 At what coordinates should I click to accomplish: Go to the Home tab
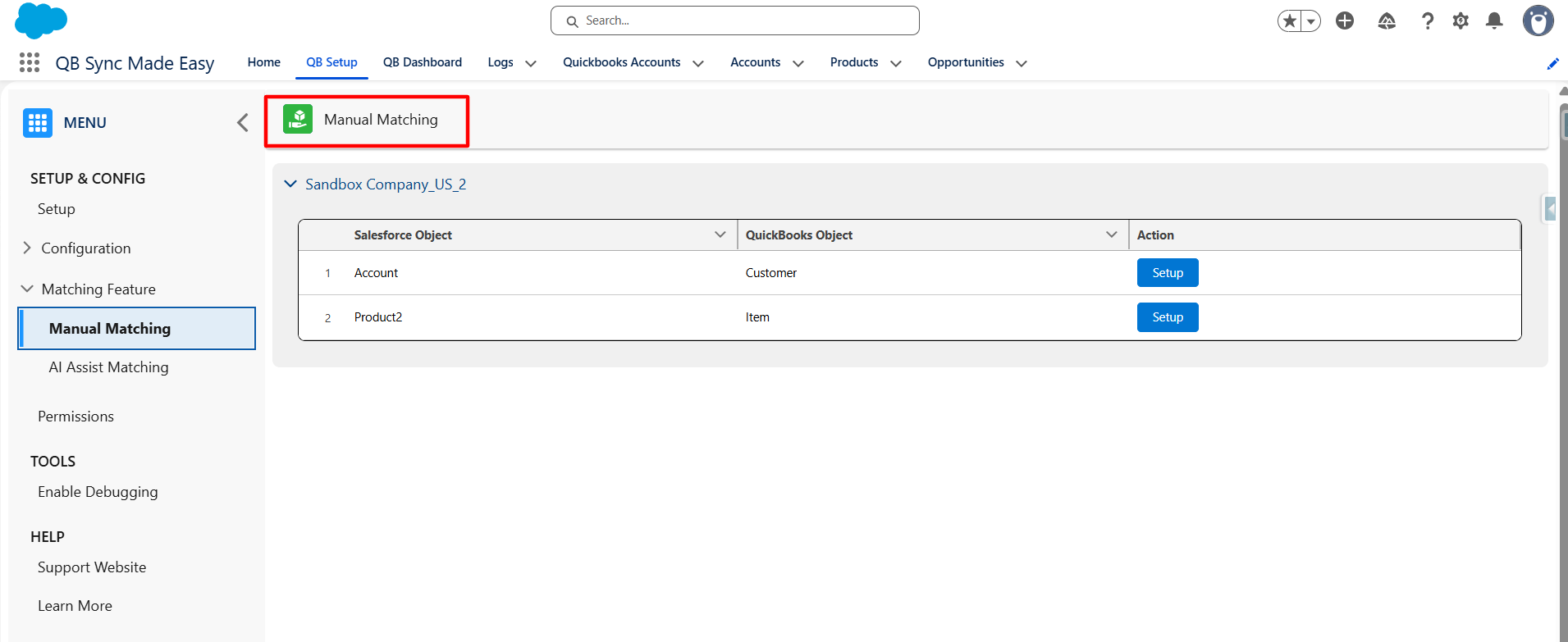click(x=264, y=62)
